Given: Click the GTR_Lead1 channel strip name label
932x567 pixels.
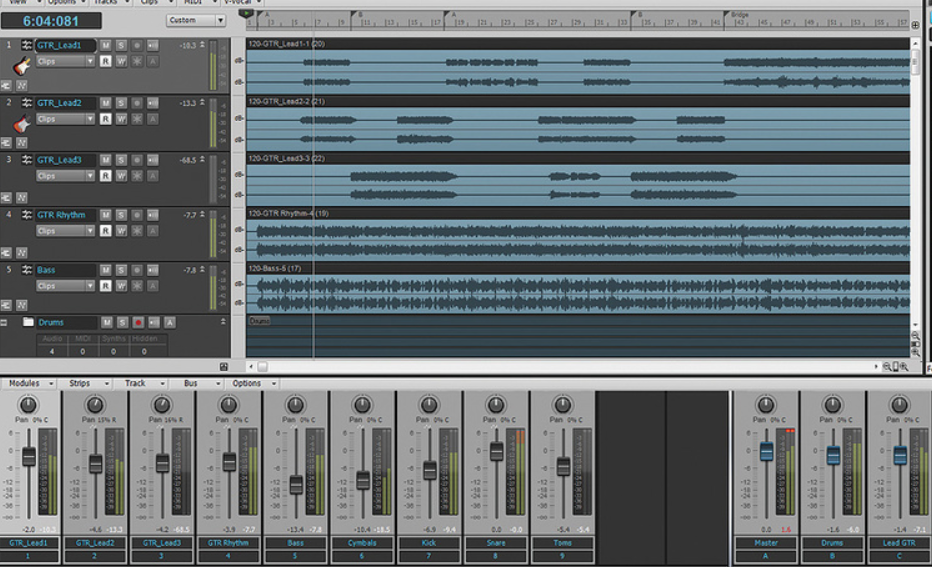Looking at the screenshot, I should point(29,543).
